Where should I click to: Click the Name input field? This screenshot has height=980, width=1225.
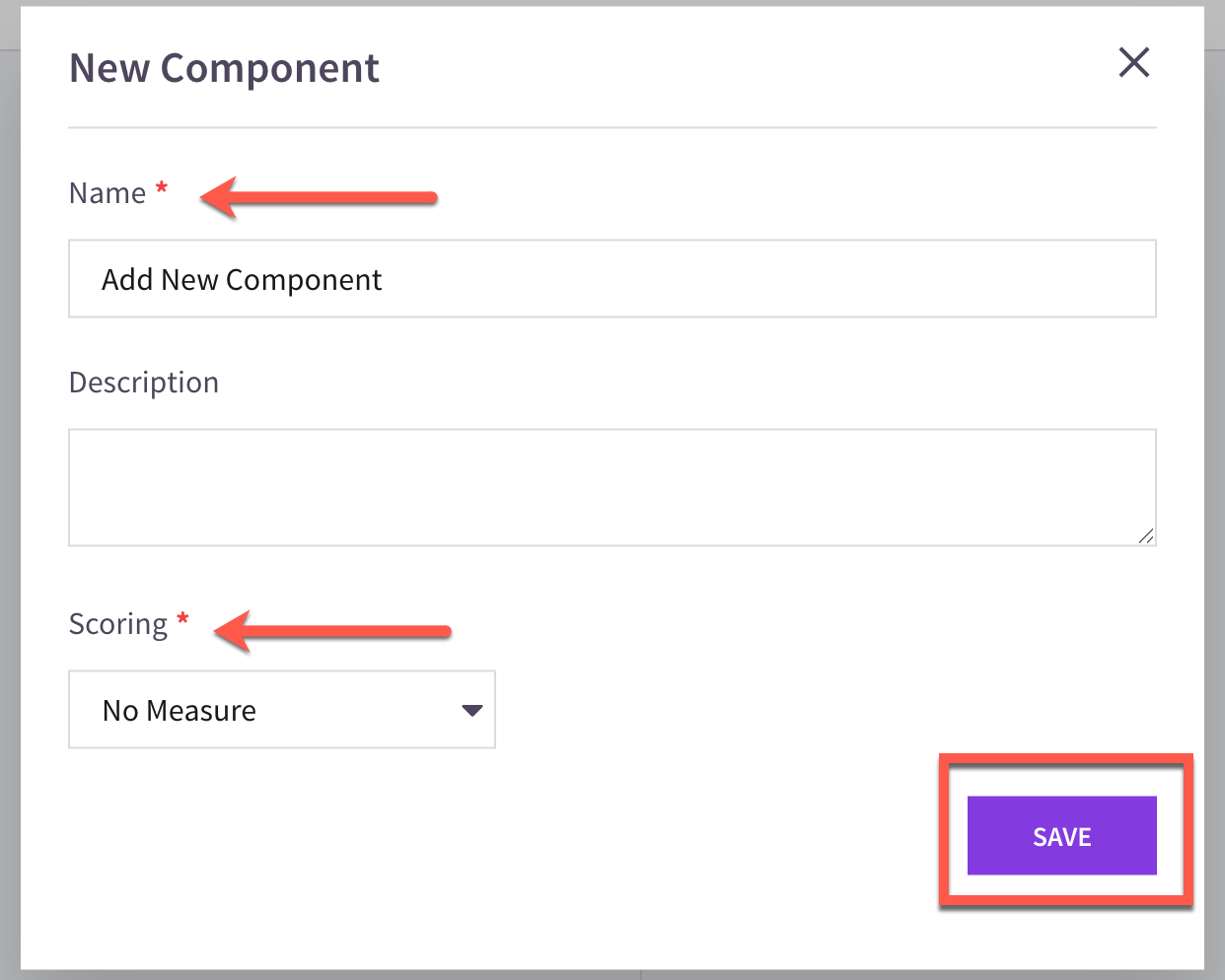pos(612,278)
